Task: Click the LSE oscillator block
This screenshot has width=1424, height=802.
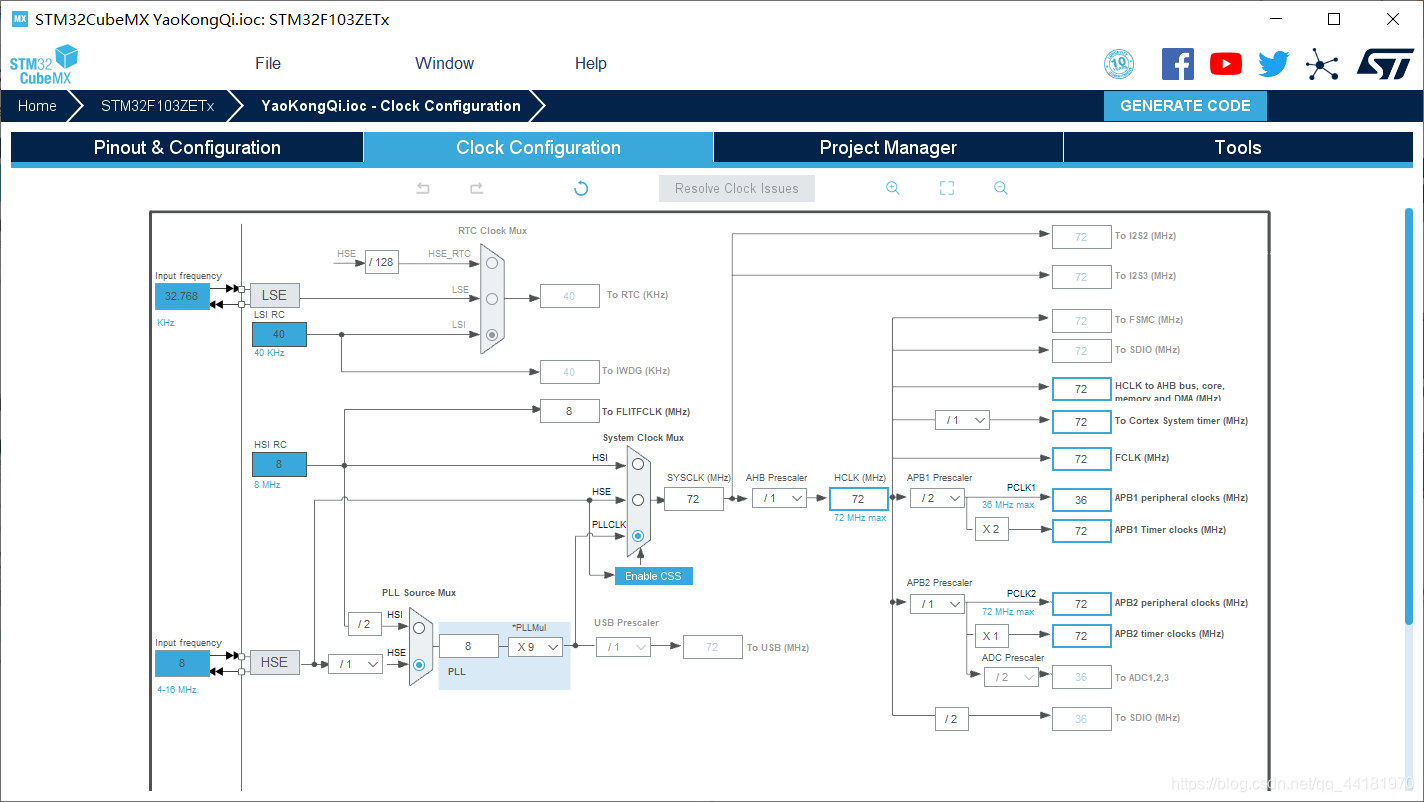Action: click(x=274, y=295)
